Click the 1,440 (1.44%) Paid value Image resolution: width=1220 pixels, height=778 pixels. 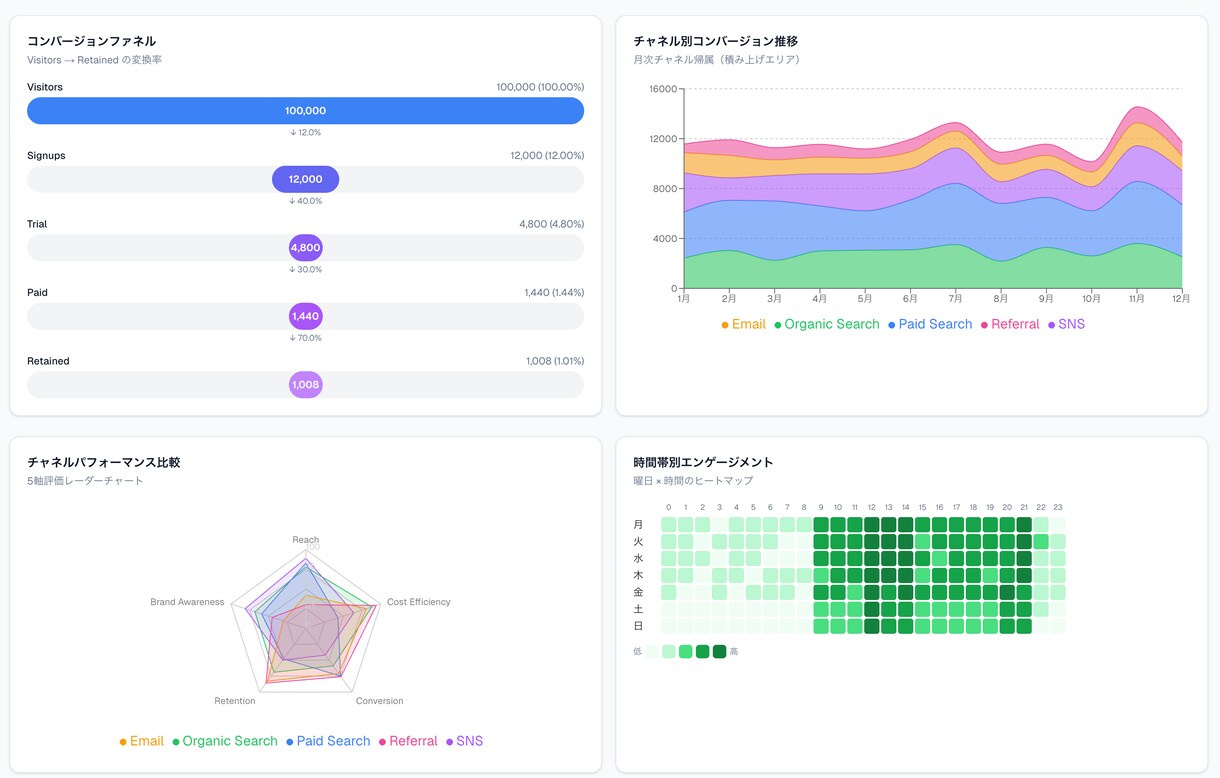[554, 293]
